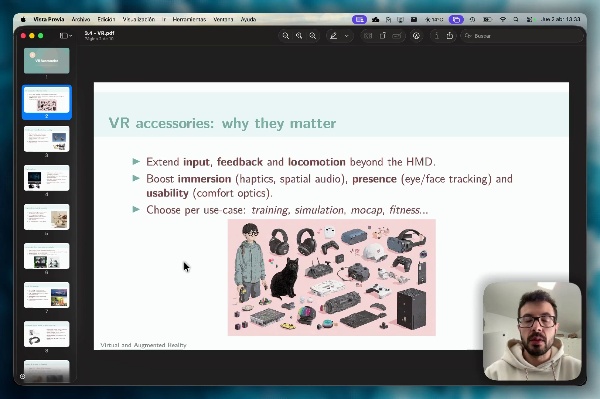This screenshot has height=399, width=600.
Task: Open the Ventana menu
Action: click(x=223, y=19)
